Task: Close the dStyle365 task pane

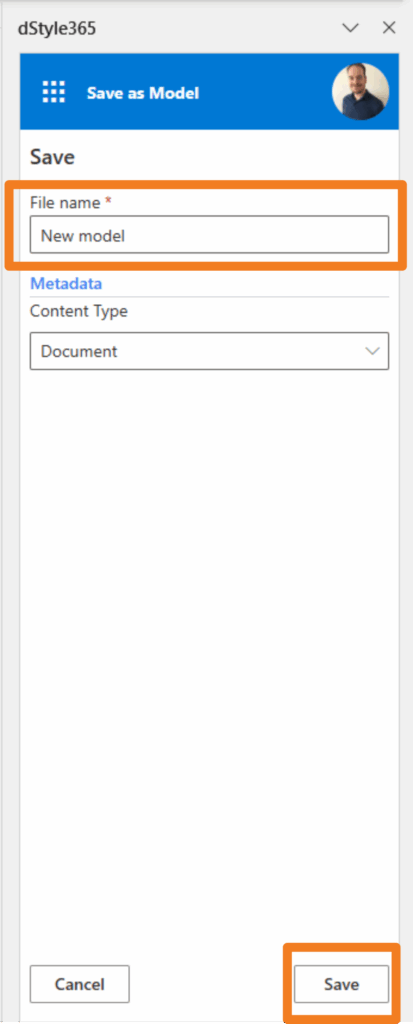Action: pos(389,27)
